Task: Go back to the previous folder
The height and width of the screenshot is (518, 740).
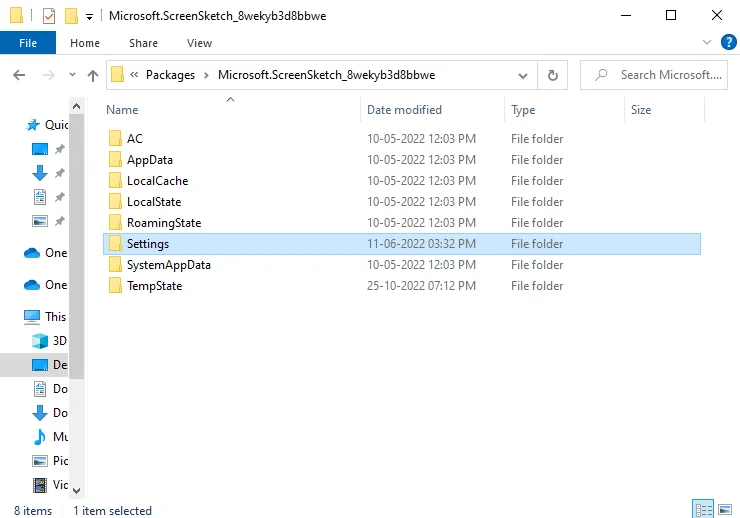Action: pos(19,75)
